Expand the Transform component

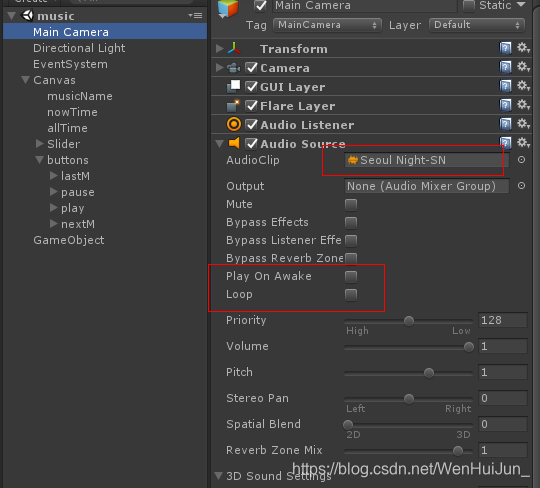pos(219,49)
